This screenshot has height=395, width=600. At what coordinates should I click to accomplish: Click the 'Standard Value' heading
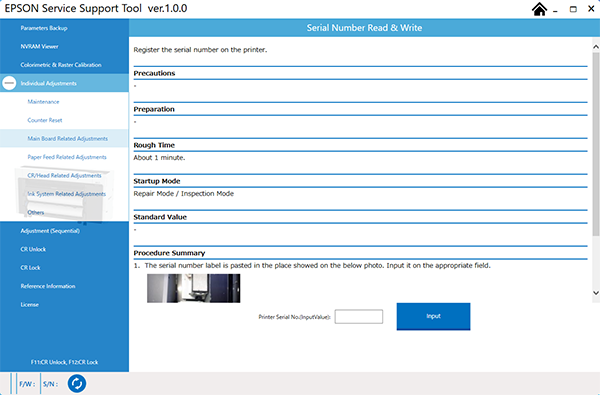click(x=160, y=217)
